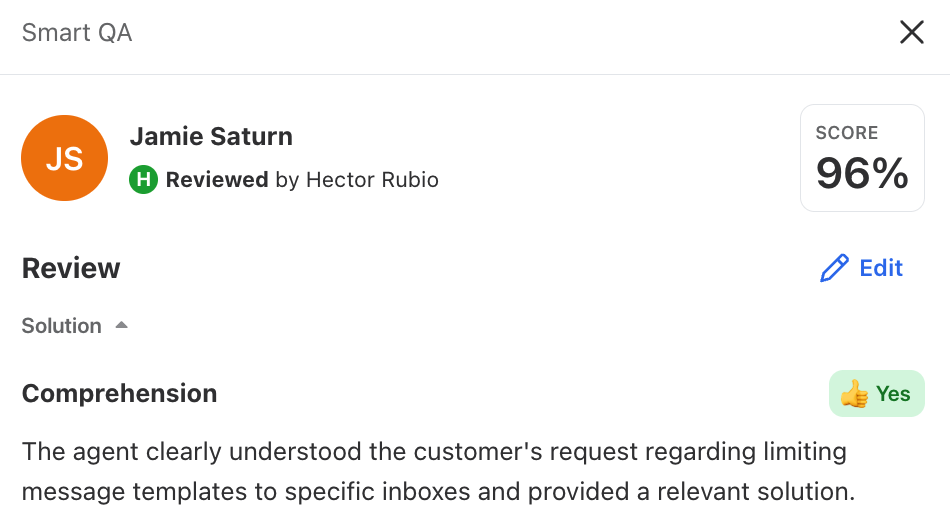
Task: Open the JS orange avatar
Action: point(64,158)
